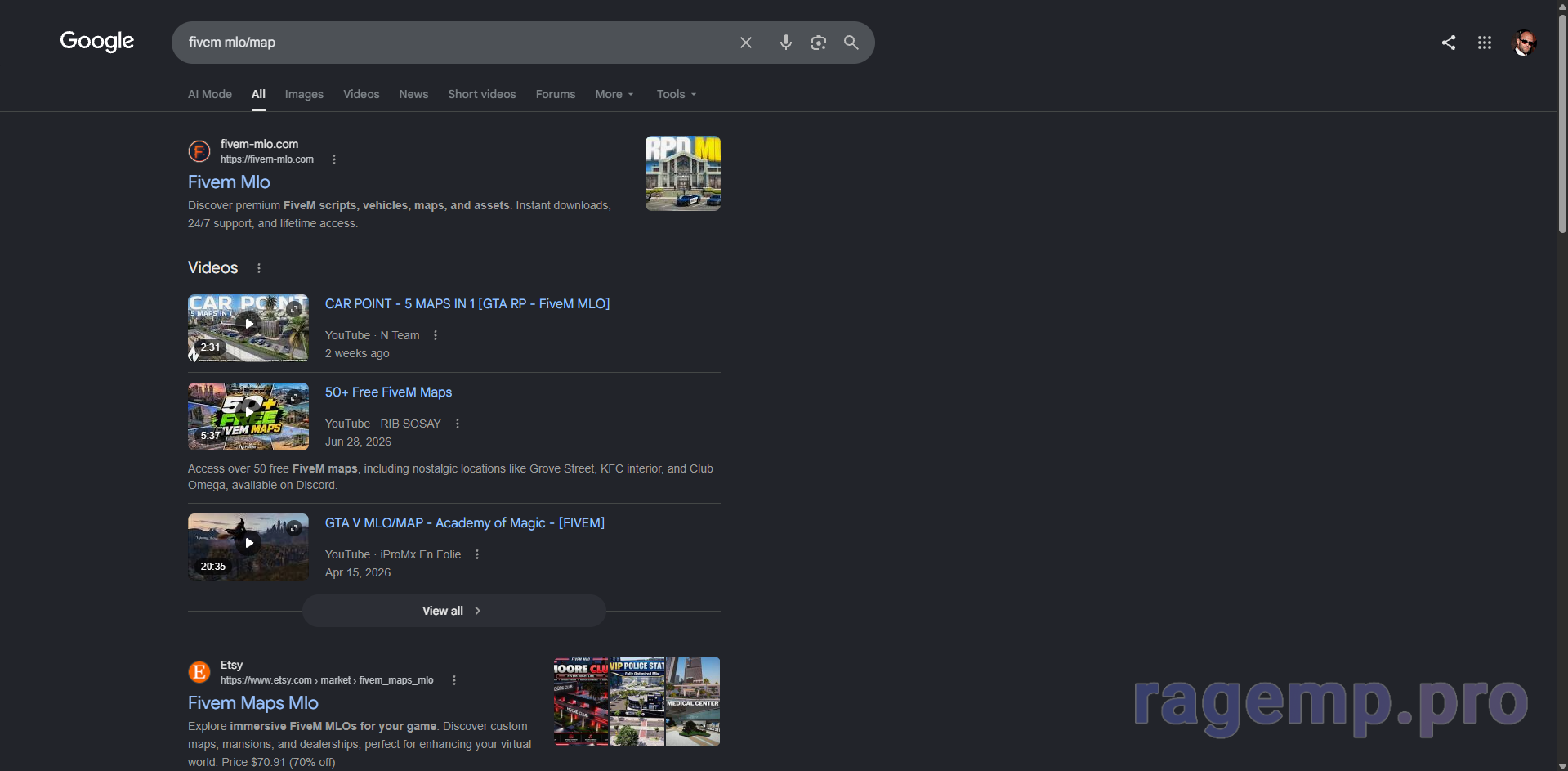Open options for RIB SOSAY video result

tap(458, 424)
